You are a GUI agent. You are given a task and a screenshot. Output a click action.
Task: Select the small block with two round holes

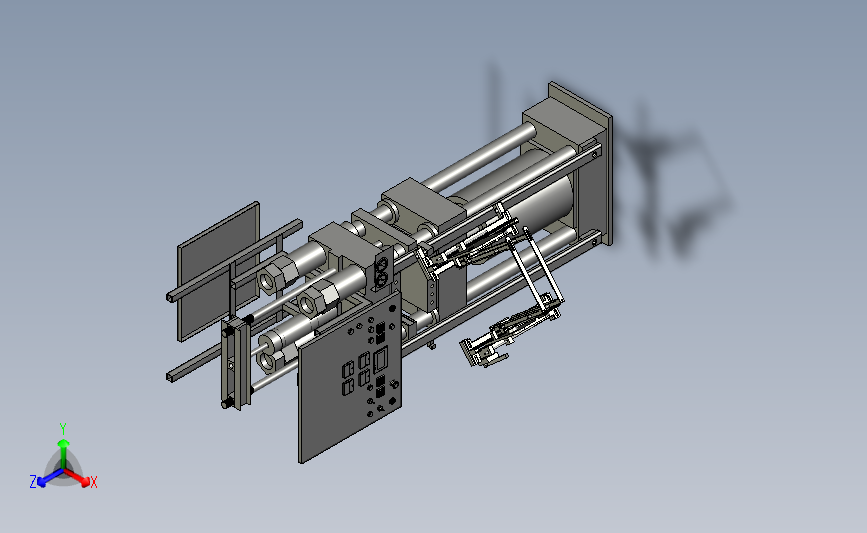(383, 269)
